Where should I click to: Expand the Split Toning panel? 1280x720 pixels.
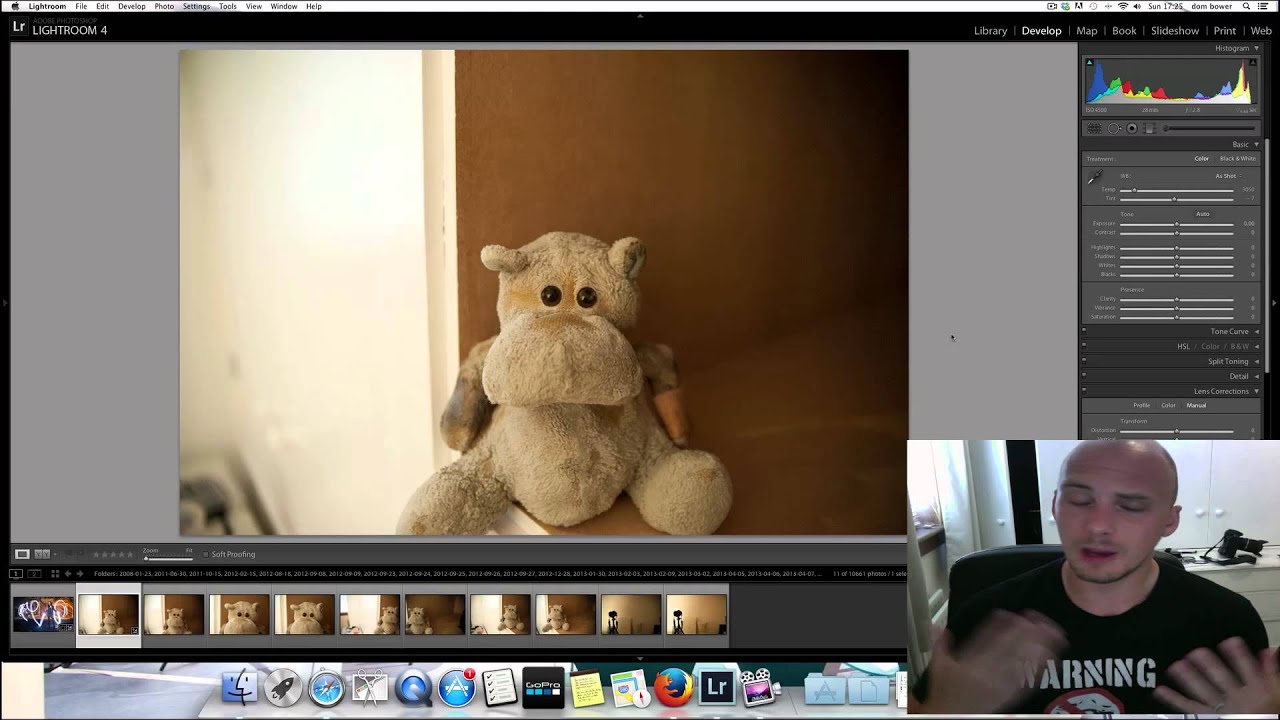[x=1257, y=361]
